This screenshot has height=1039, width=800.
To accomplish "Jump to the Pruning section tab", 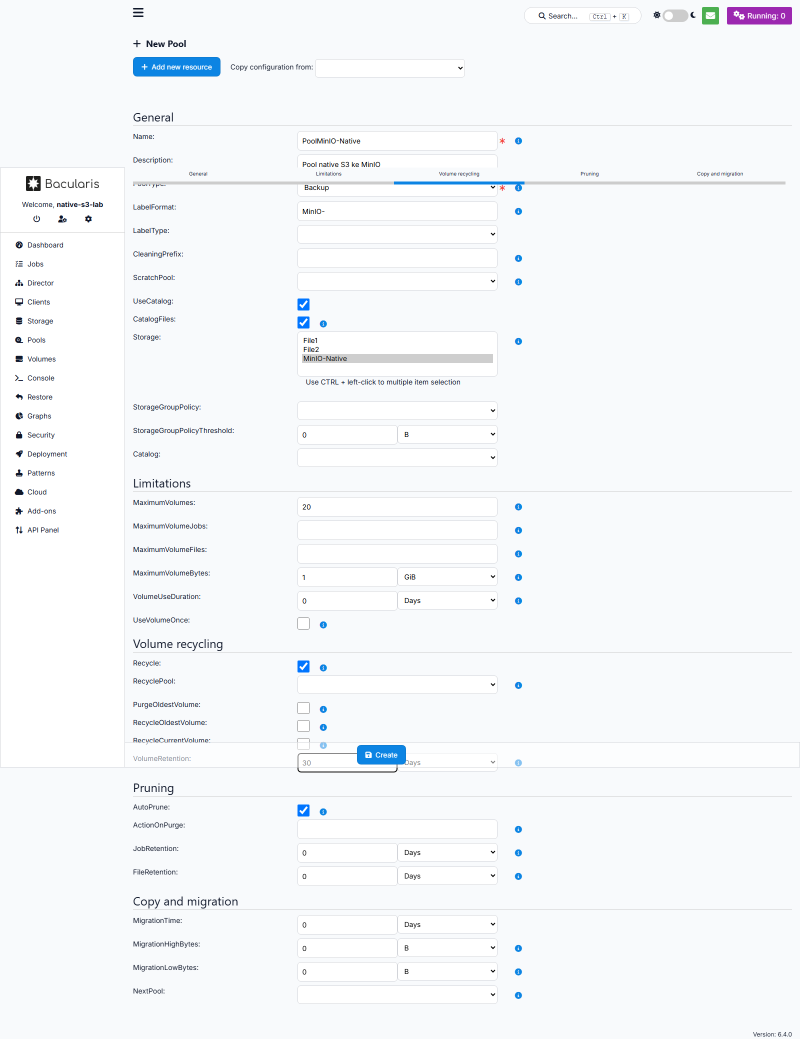I will tap(589, 174).
